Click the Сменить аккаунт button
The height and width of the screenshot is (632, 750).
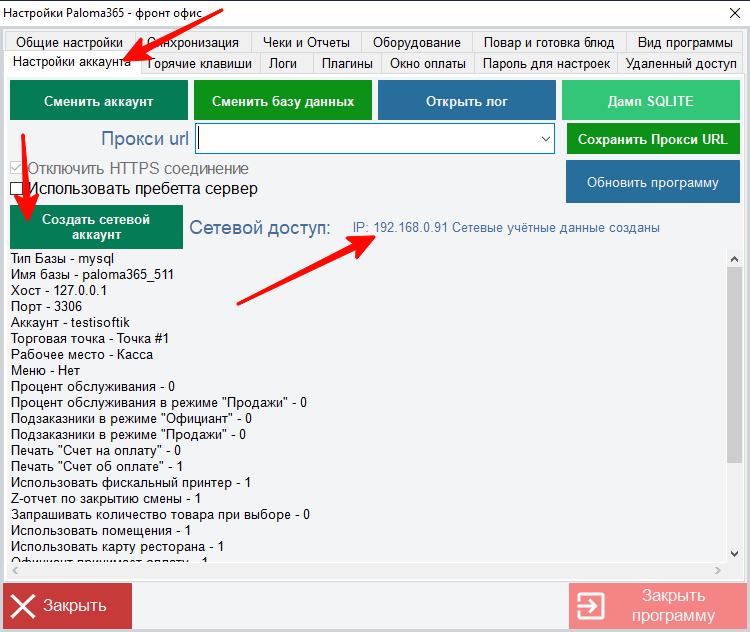99,100
